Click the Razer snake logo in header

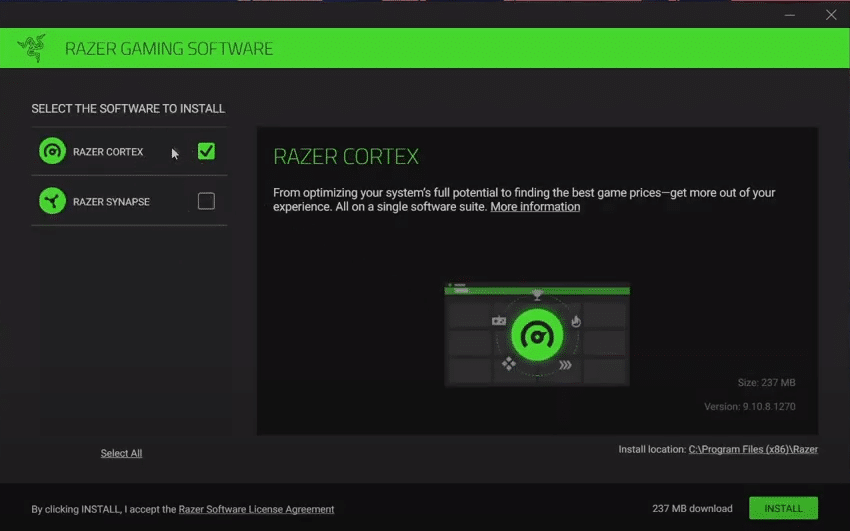point(31,48)
